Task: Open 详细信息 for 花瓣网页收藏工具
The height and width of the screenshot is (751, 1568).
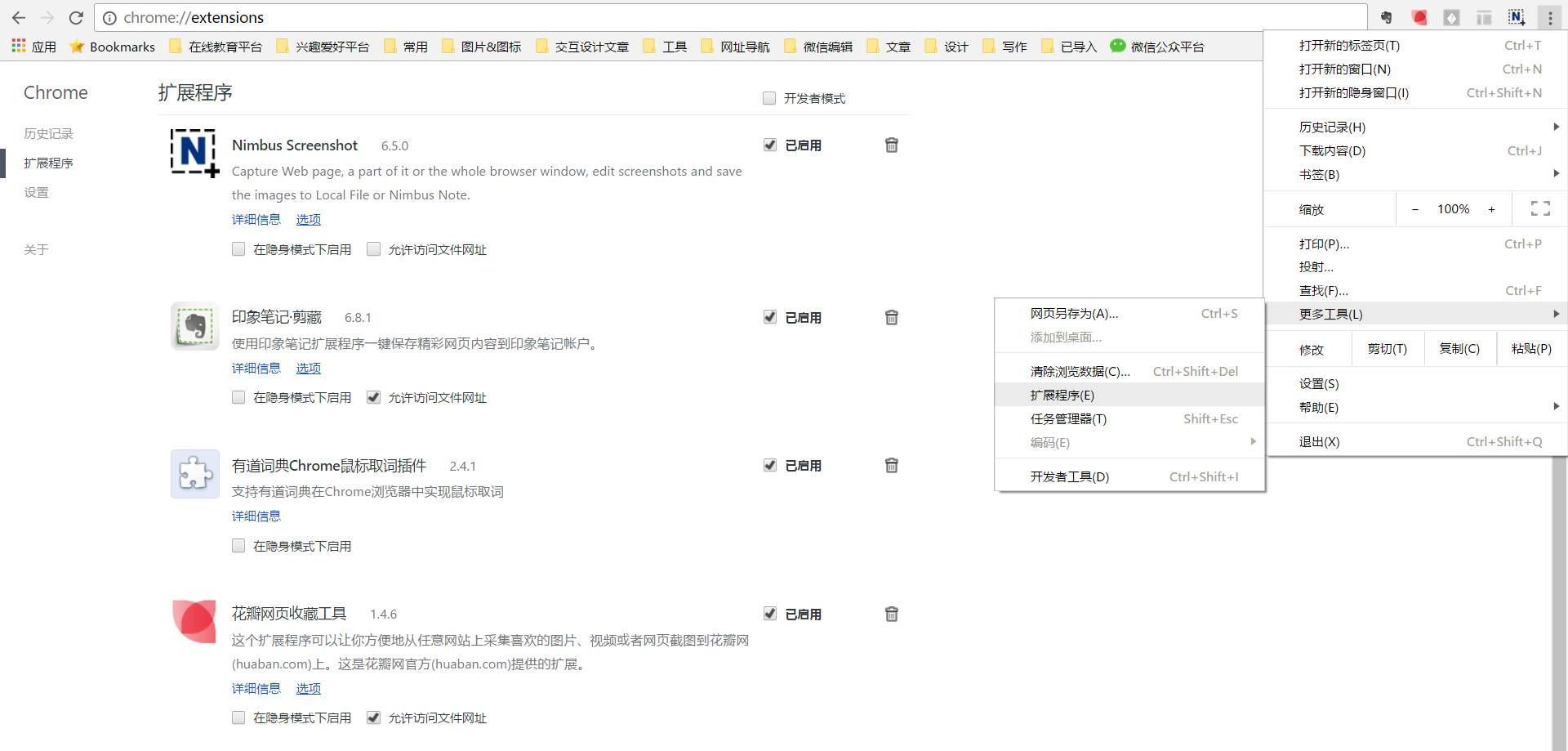Action: click(x=256, y=688)
